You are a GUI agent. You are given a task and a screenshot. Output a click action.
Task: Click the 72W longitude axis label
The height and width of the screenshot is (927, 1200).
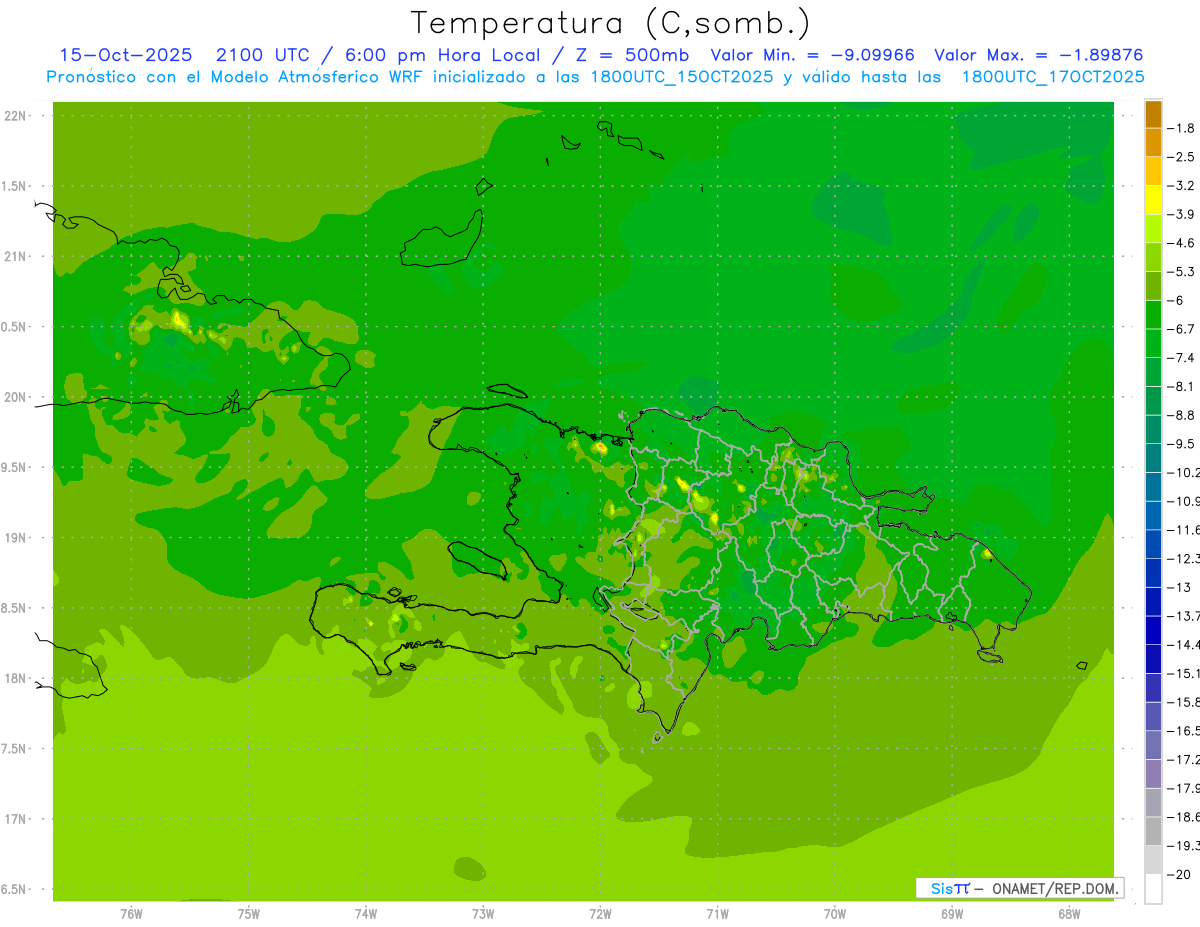pyautogui.click(x=600, y=914)
